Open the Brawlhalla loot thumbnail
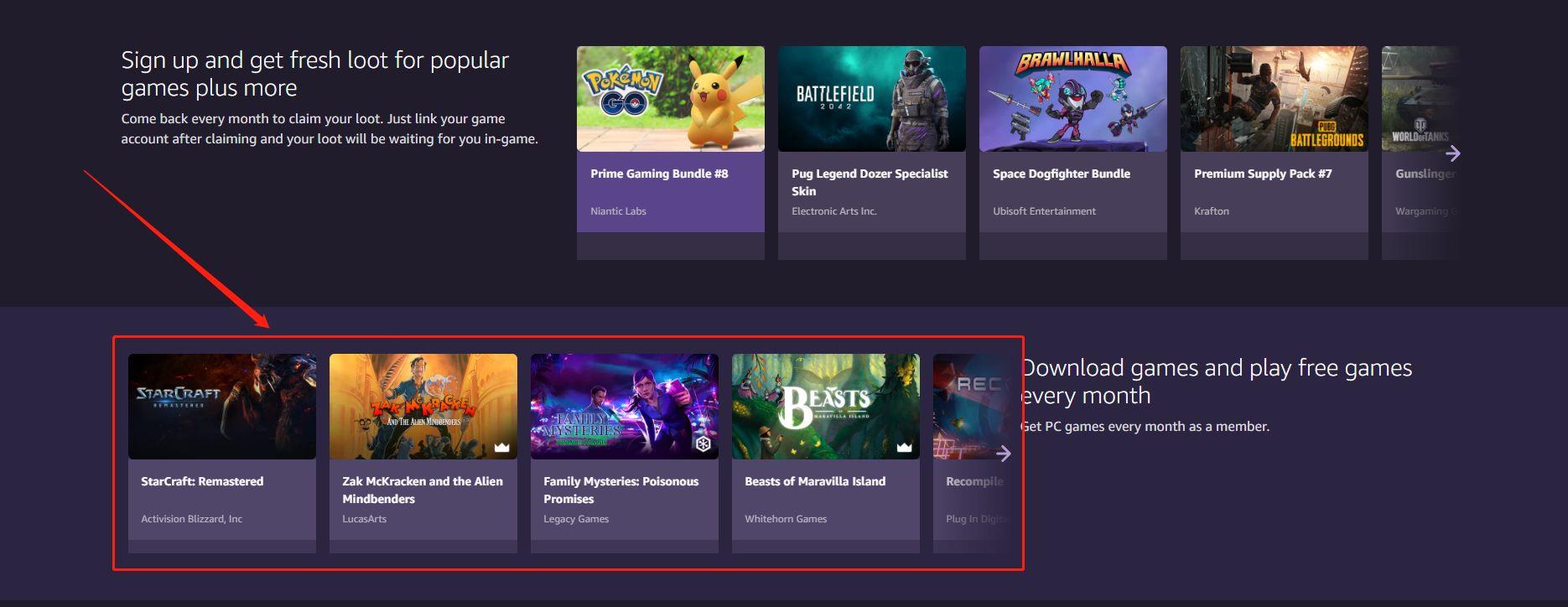The height and width of the screenshot is (607, 1568). click(x=1073, y=99)
